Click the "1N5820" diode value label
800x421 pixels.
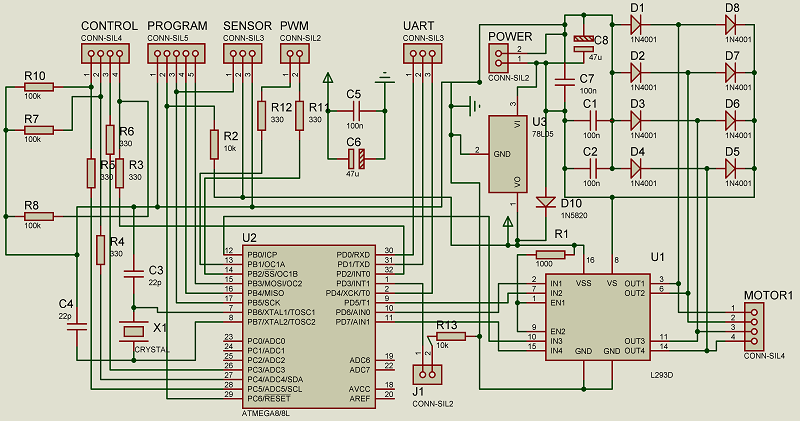pyautogui.click(x=574, y=215)
